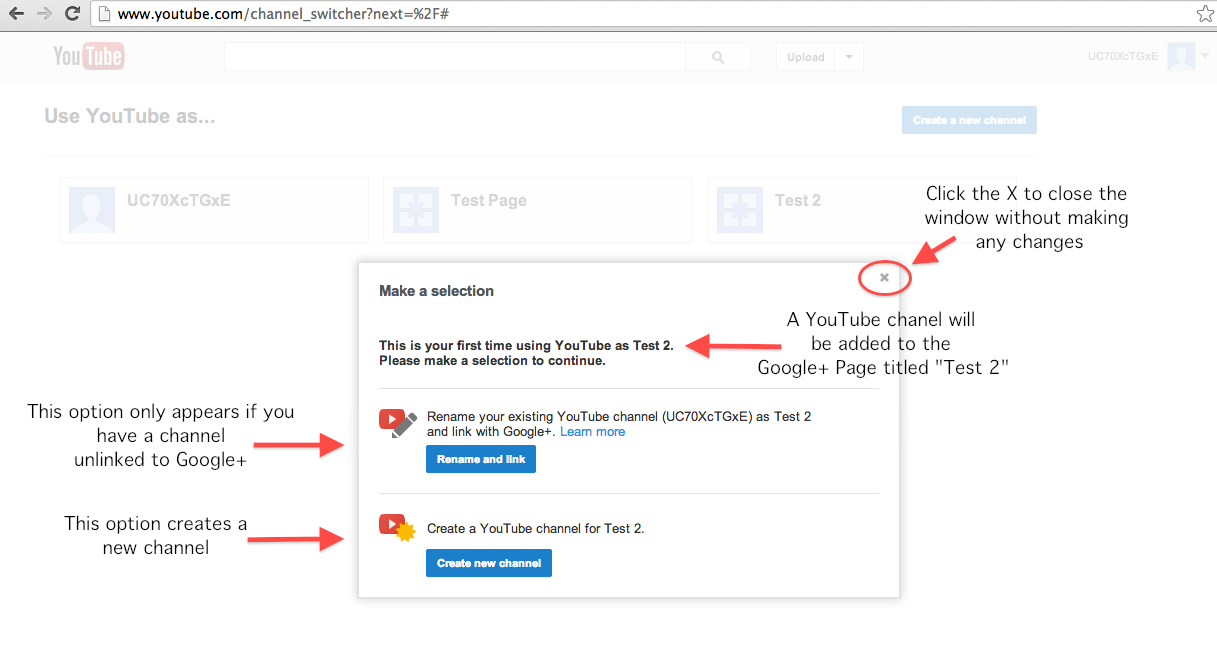The height and width of the screenshot is (647, 1217).
Task: Select the UC70XcTGxE channel tile
Action: [x=213, y=209]
